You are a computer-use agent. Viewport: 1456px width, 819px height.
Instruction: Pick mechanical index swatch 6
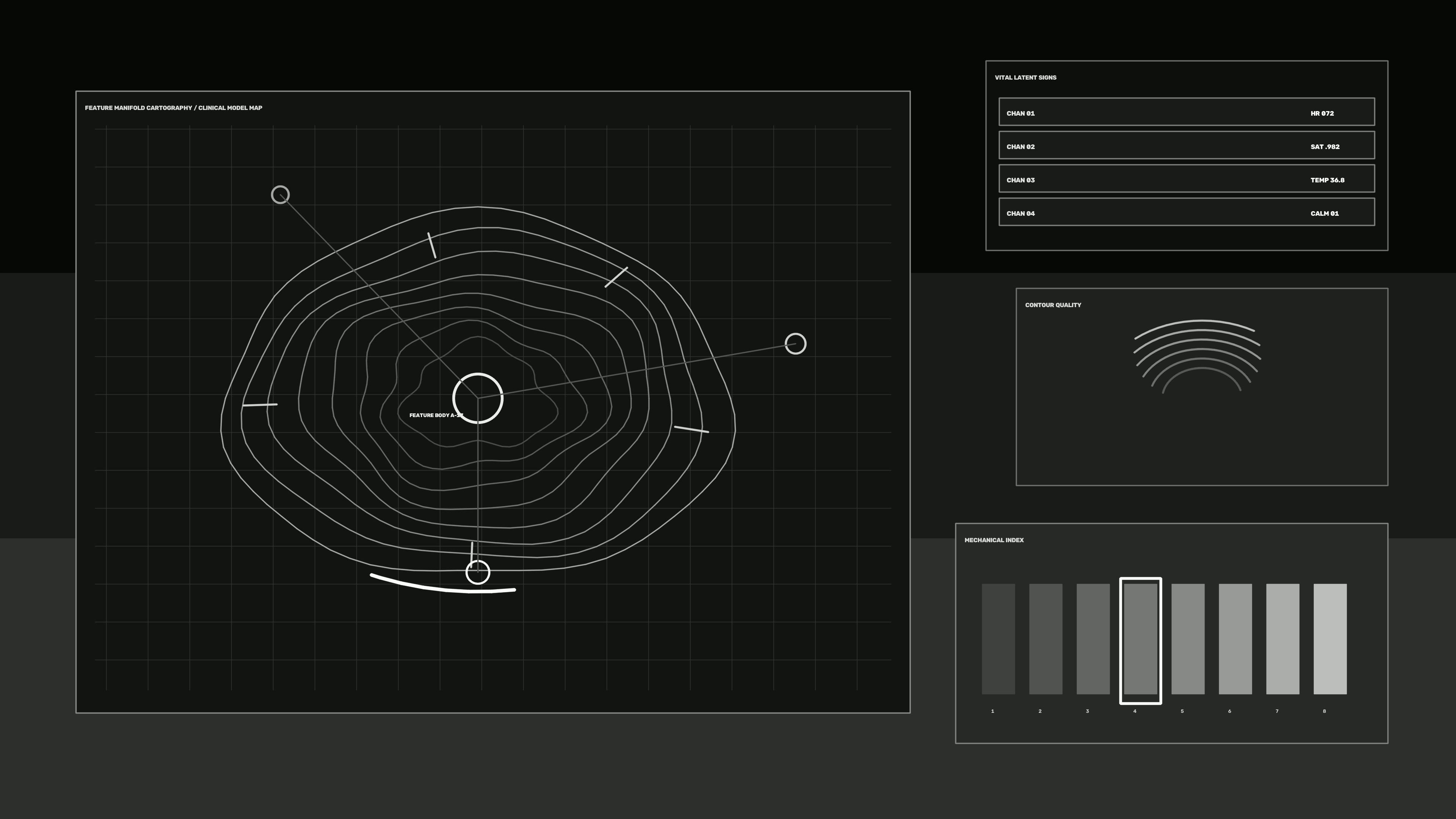1235,639
